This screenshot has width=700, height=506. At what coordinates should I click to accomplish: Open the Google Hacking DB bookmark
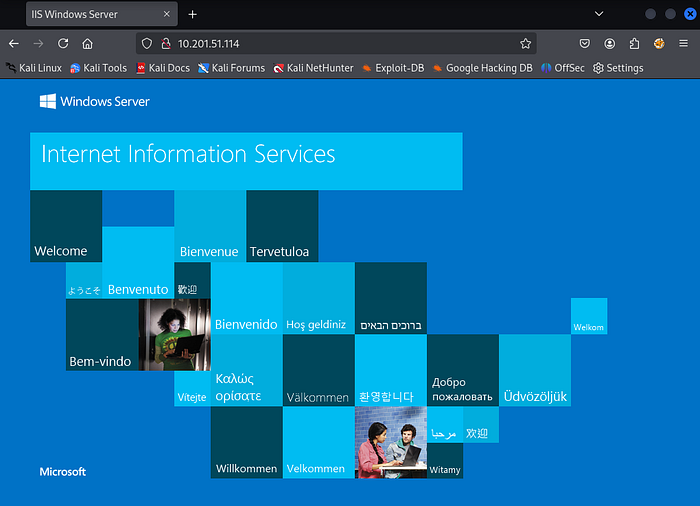[x=483, y=68]
